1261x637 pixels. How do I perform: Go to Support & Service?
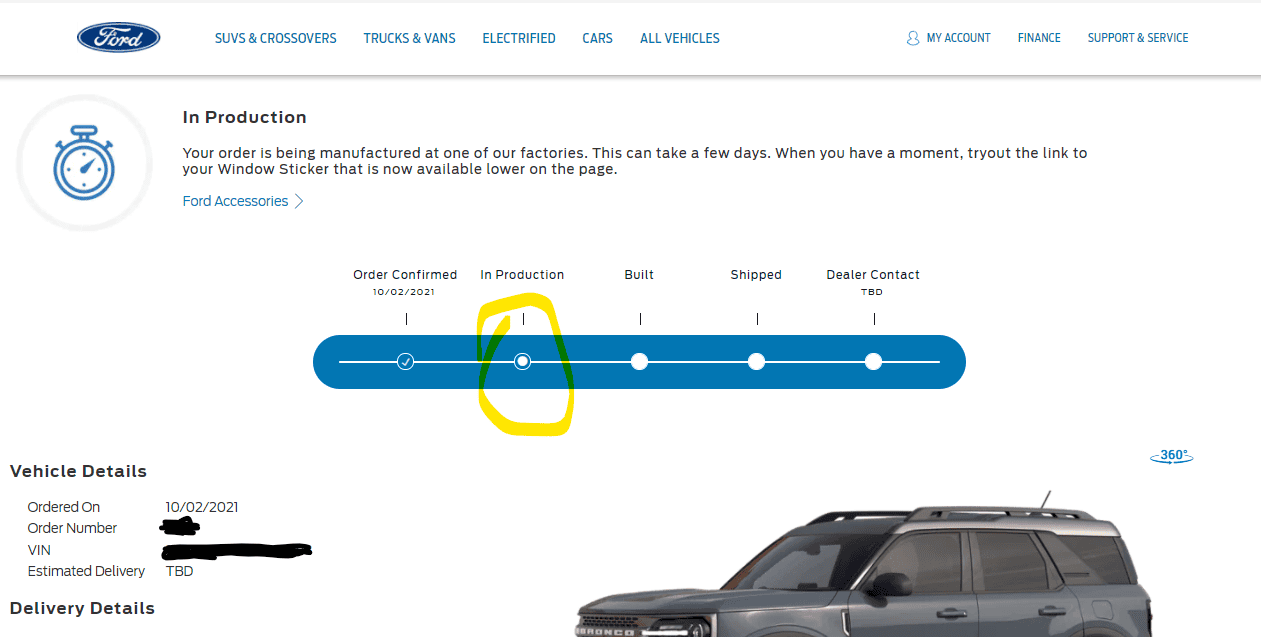tap(1138, 38)
